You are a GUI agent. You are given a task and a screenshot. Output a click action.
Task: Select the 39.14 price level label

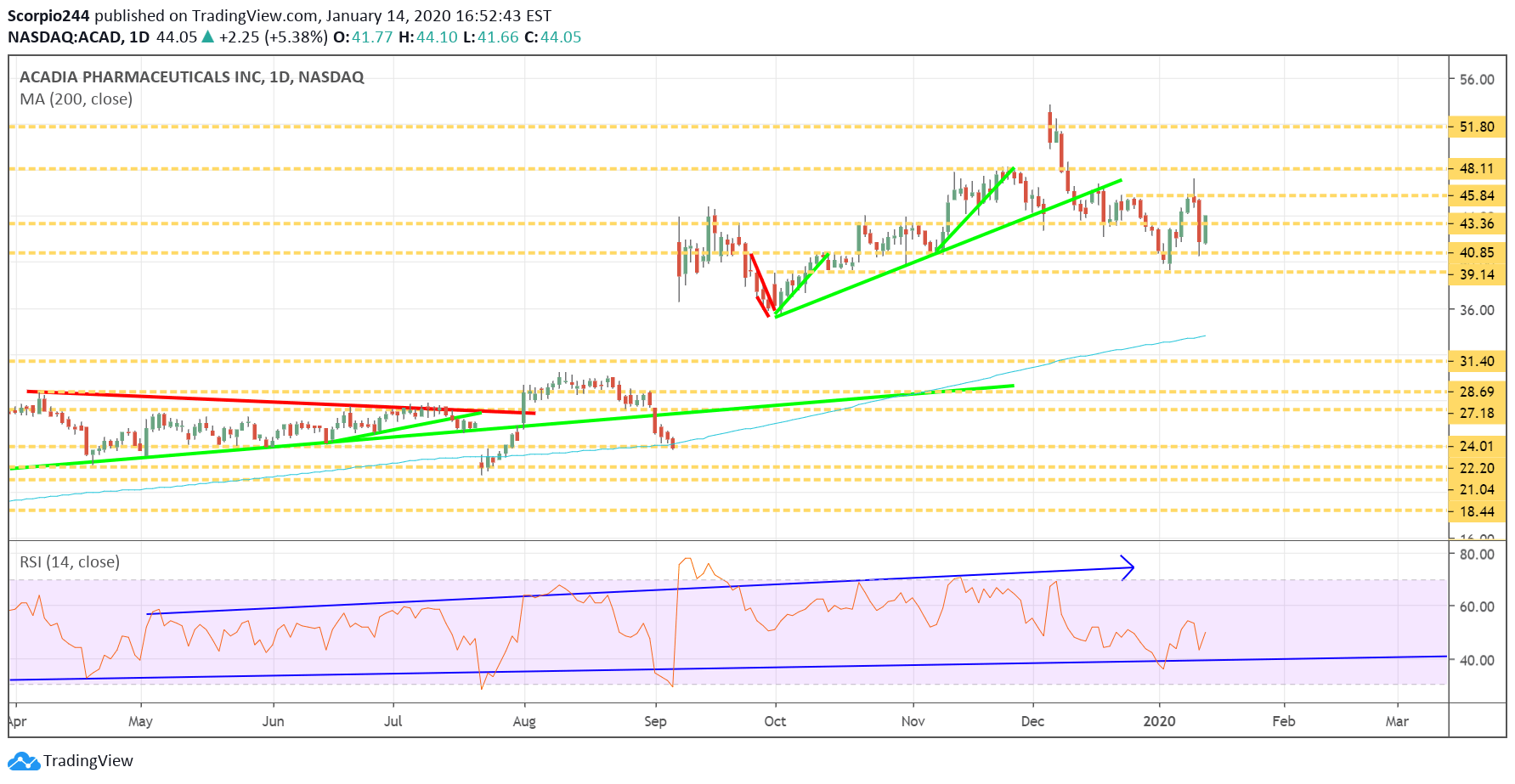tap(1477, 274)
